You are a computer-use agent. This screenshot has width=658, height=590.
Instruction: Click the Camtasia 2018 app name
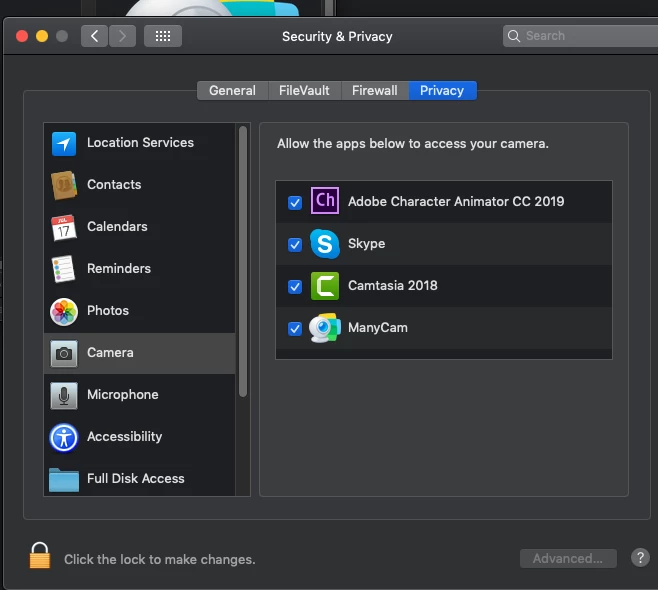[392, 285]
